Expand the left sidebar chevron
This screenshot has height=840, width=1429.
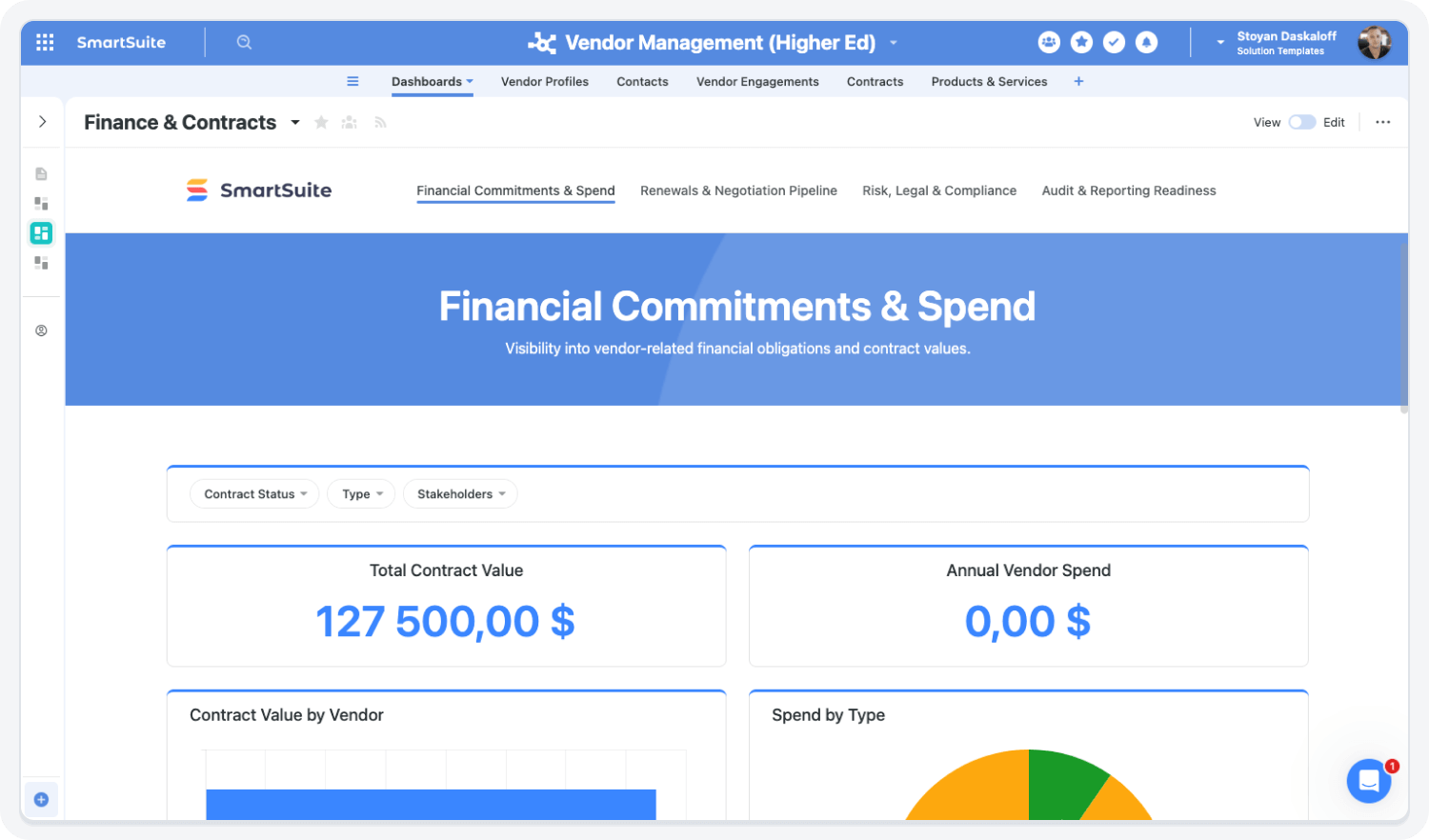(42, 122)
